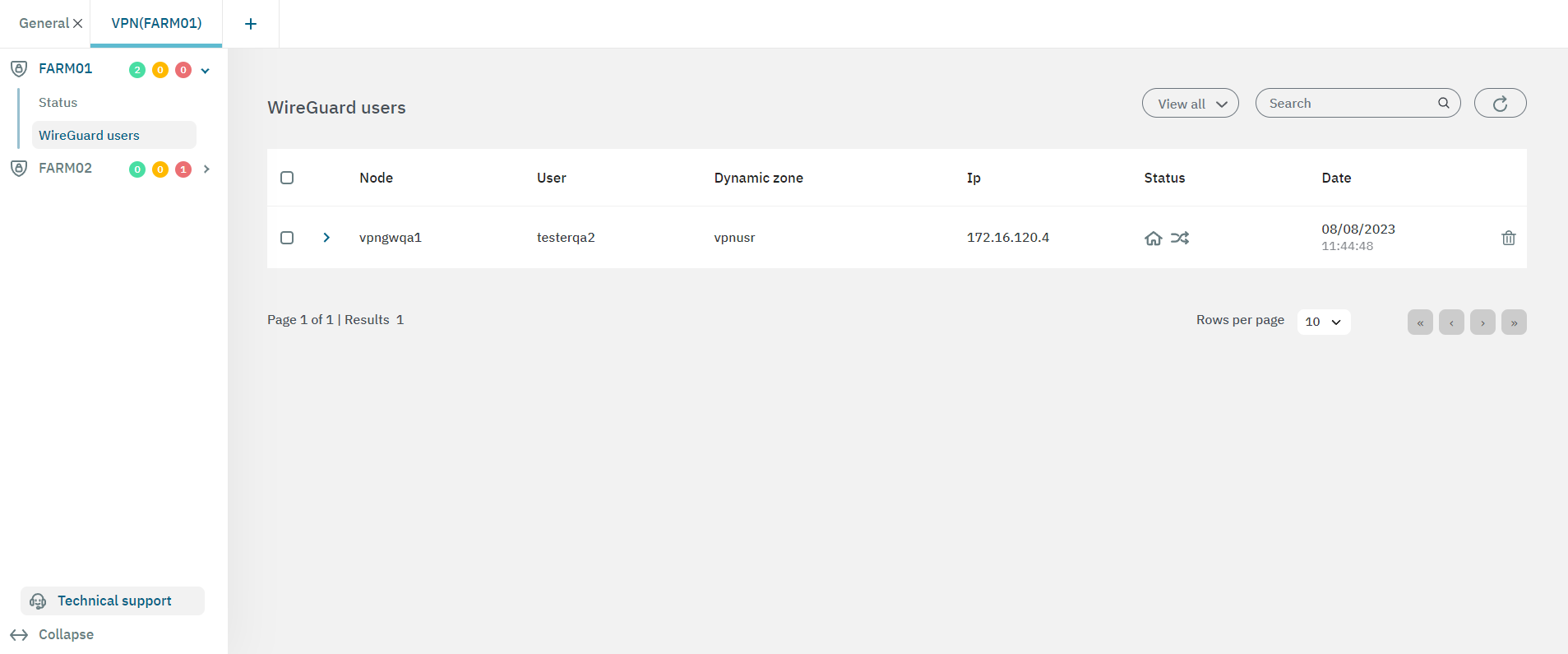The image size is (1568, 654).
Task: Check the vpngwqa1 row checkbox
Action: pos(287,238)
